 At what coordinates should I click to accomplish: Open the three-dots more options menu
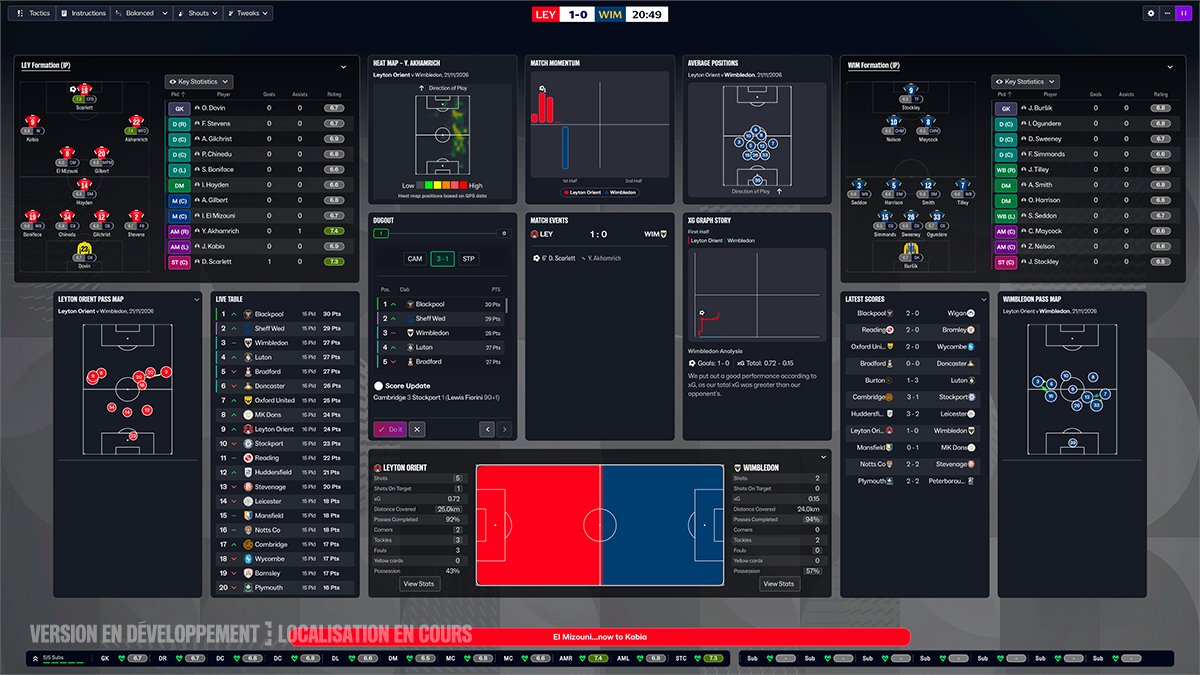[1167, 14]
